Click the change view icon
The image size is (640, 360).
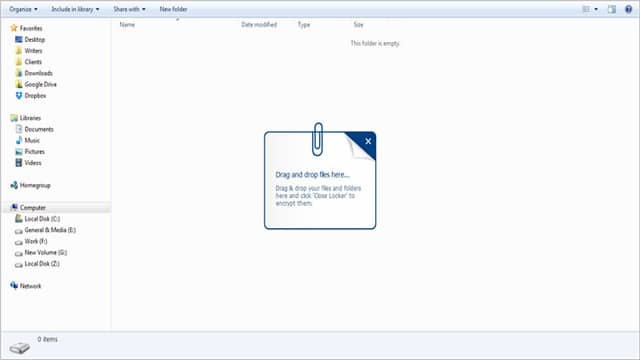(586, 9)
